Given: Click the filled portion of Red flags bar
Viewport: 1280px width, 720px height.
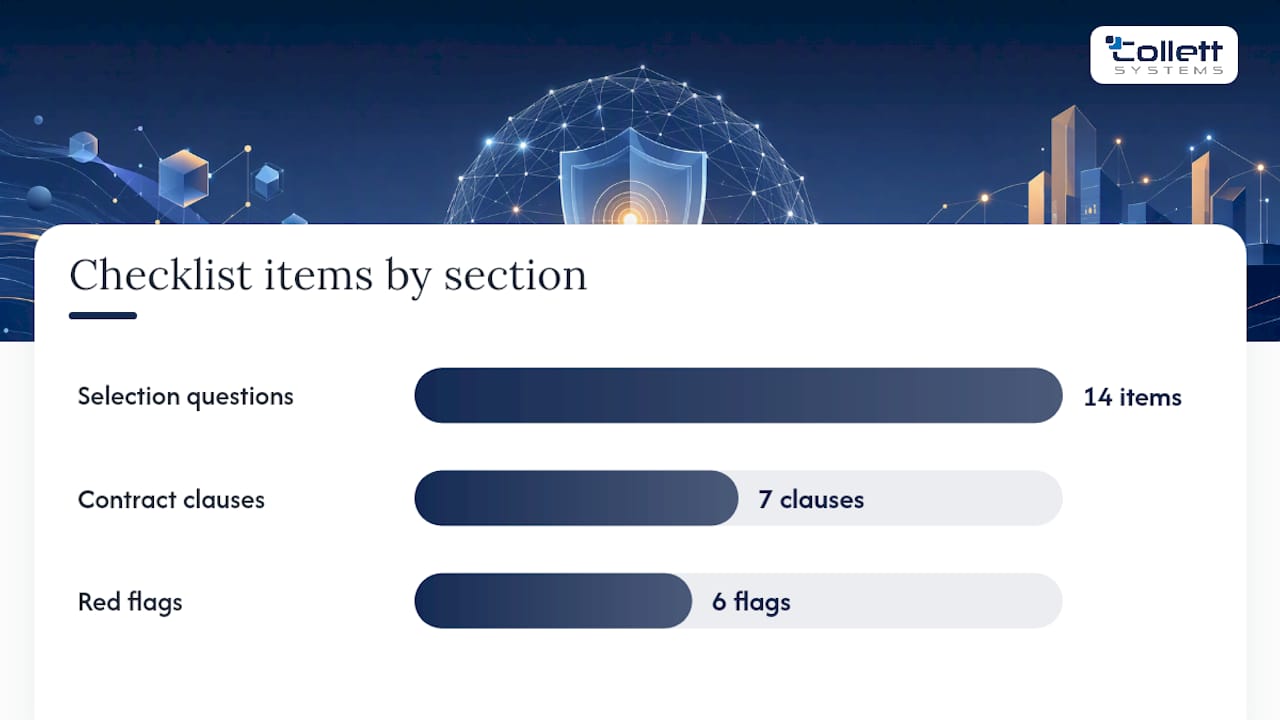Looking at the screenshot, I should pos(553,601).
